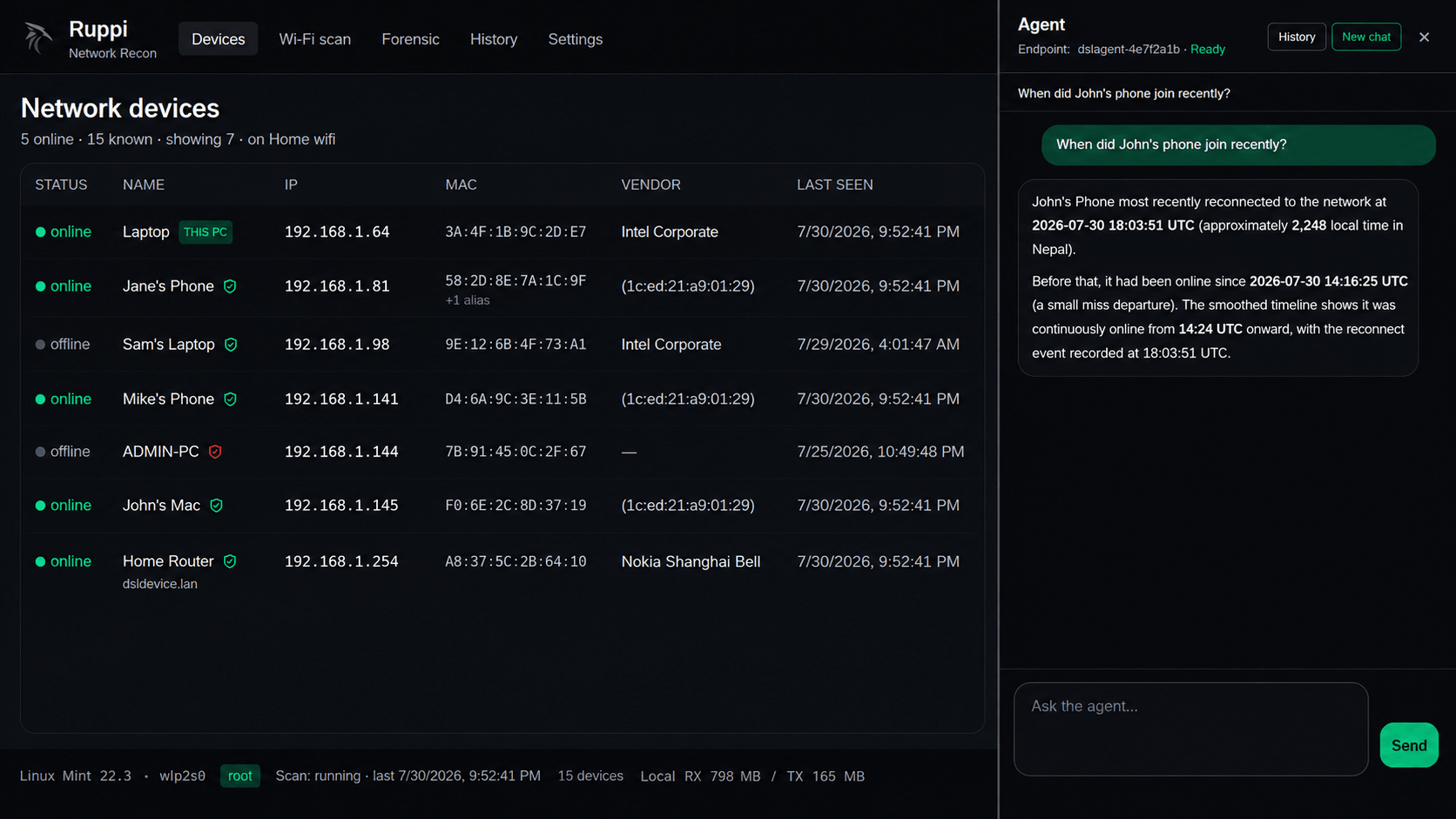
Task: Click the shield icon beside Jane's Phone
Action: pos(230,286)
